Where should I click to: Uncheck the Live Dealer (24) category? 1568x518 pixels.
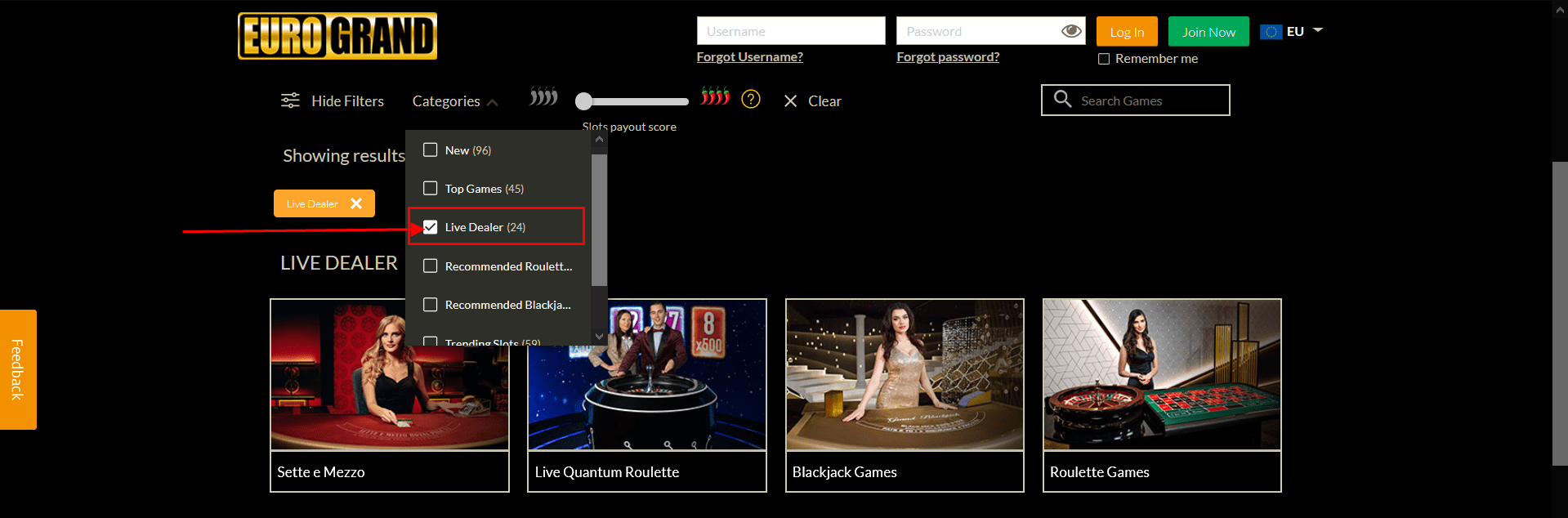pyautogui.click(x=431, y=226)
